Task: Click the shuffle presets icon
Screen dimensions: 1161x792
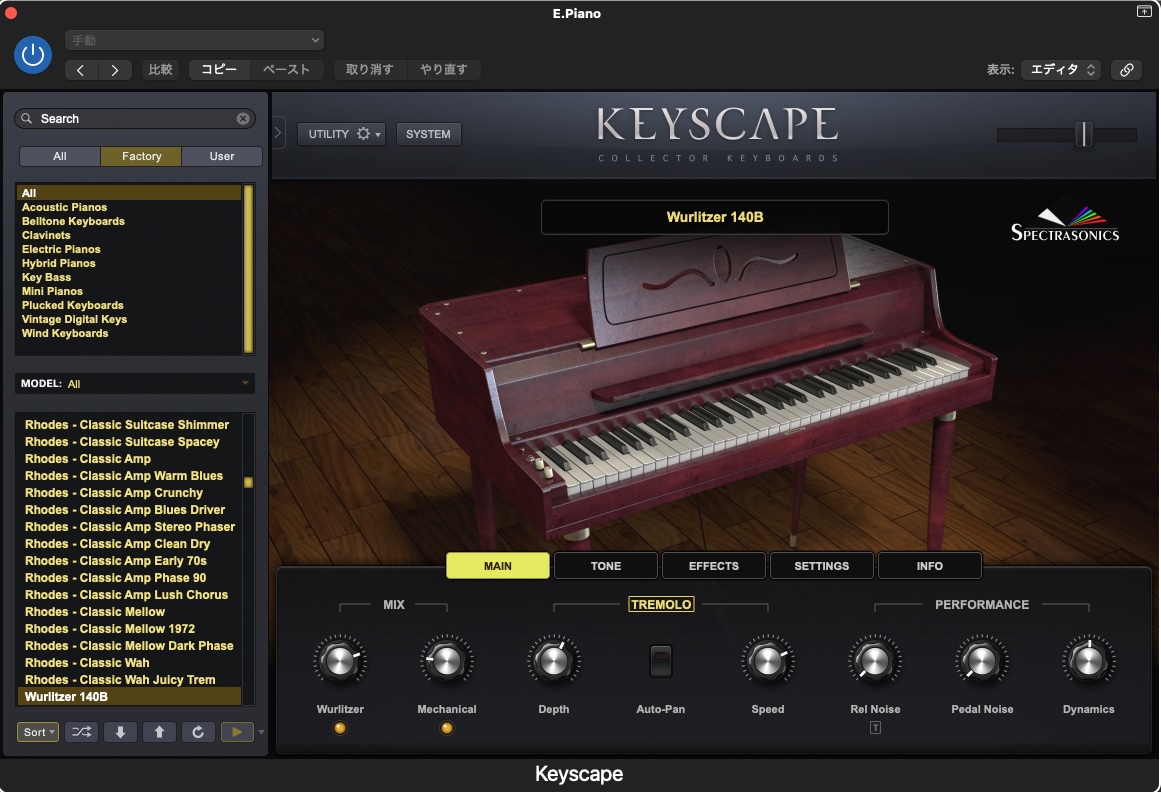Action: (x=81, y=732)
